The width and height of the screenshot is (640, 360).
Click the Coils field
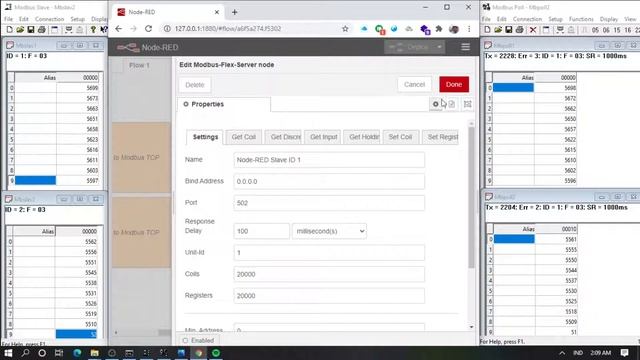[x=329, y=274]
